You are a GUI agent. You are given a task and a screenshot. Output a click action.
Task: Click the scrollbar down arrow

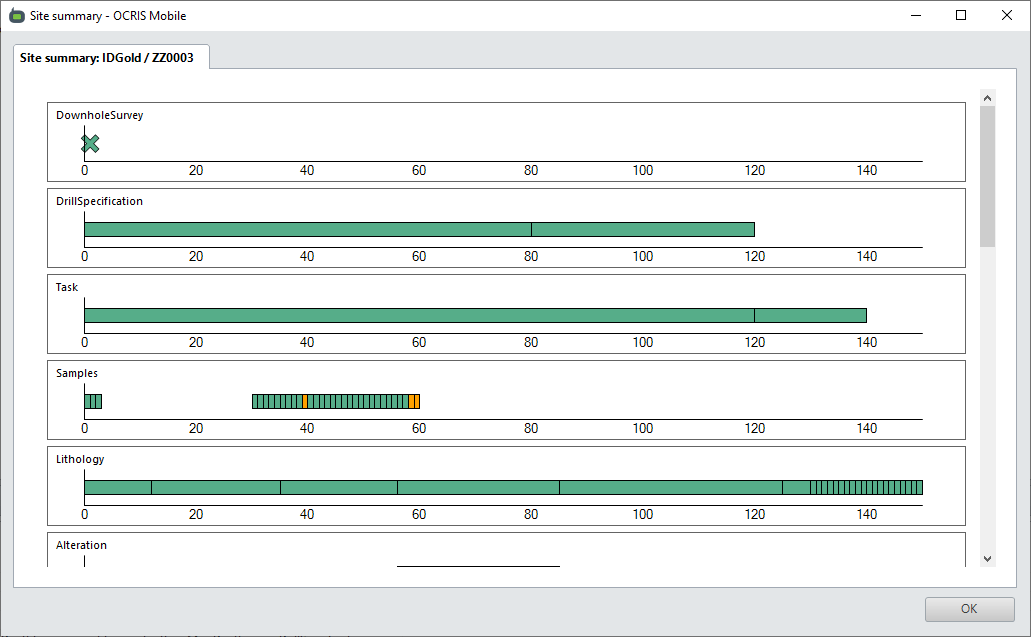[988, 559]
